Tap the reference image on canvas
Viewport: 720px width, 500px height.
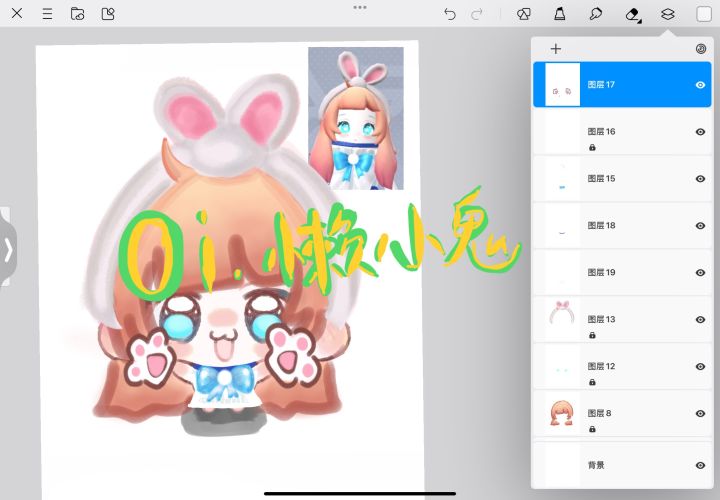click(x=356, y=118)
